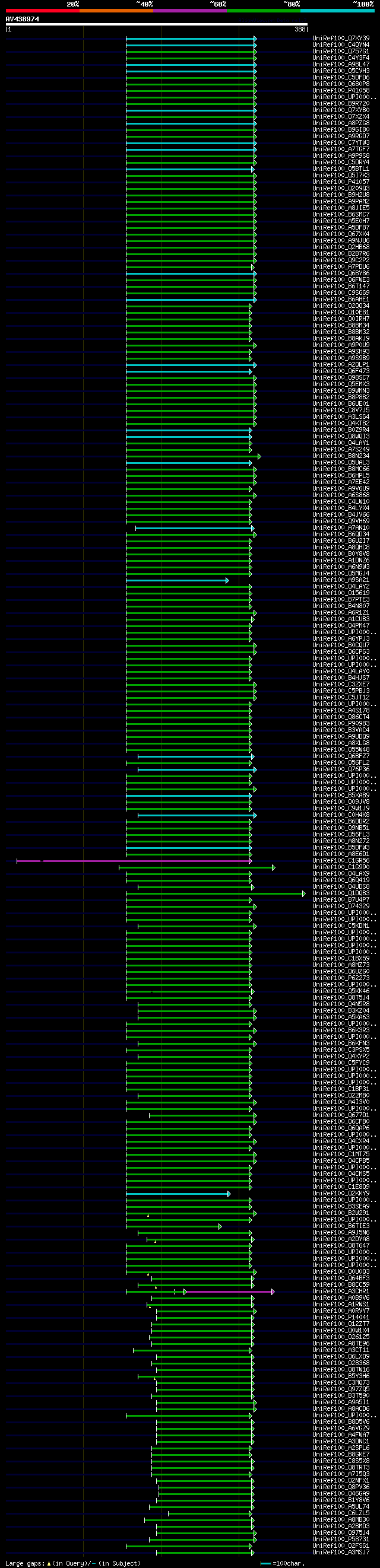This screenshot has height=1568, width=380.
Task: Click the green ~80% identity legend segment
Action: [264, 10]
